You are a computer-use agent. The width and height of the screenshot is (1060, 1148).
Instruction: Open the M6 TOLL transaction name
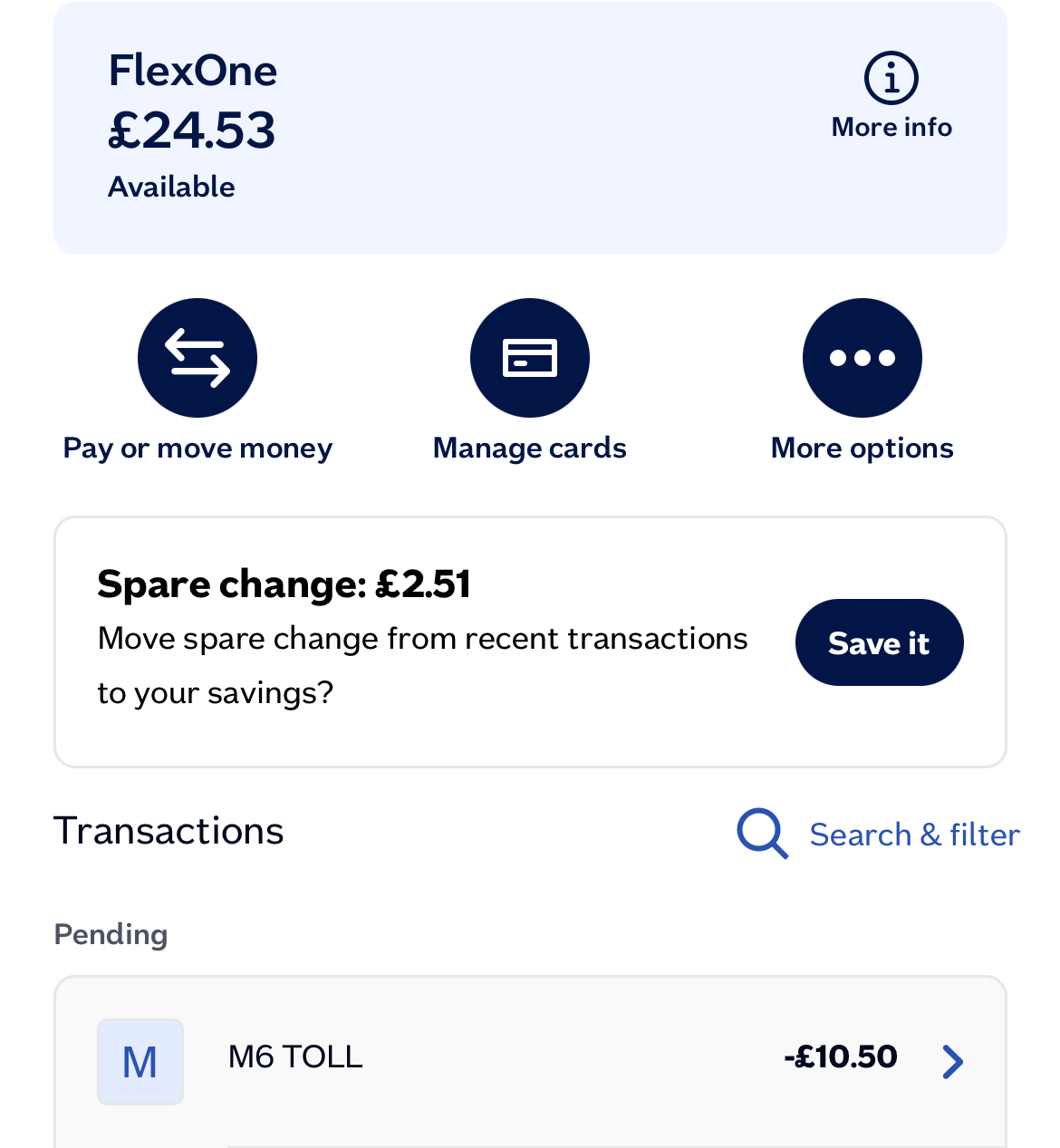[x=295, y=1056]
